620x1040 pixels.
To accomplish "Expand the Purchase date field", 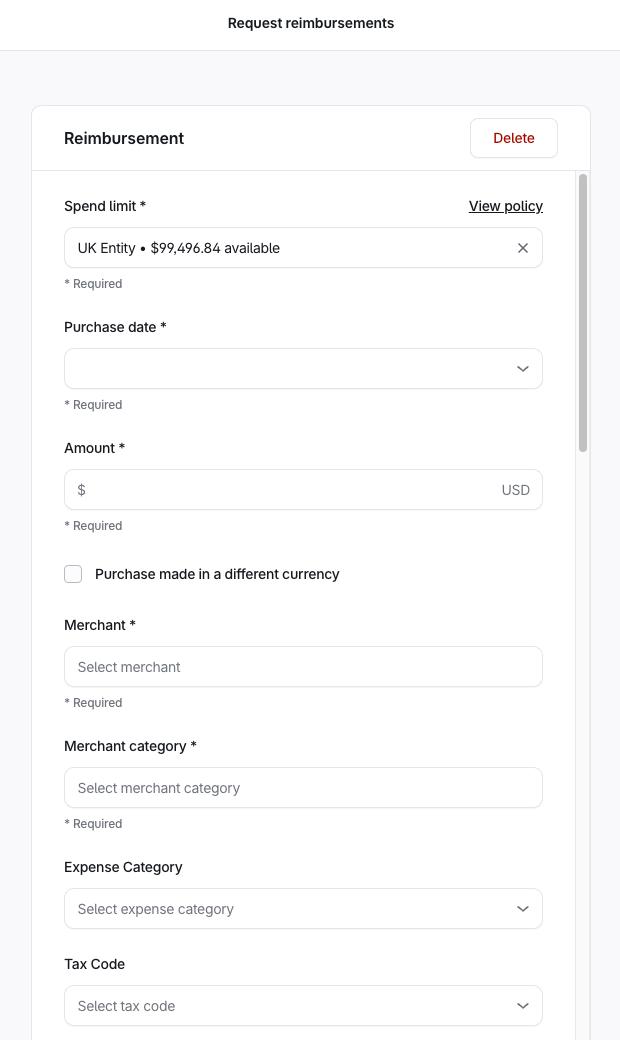I will 290,369.
